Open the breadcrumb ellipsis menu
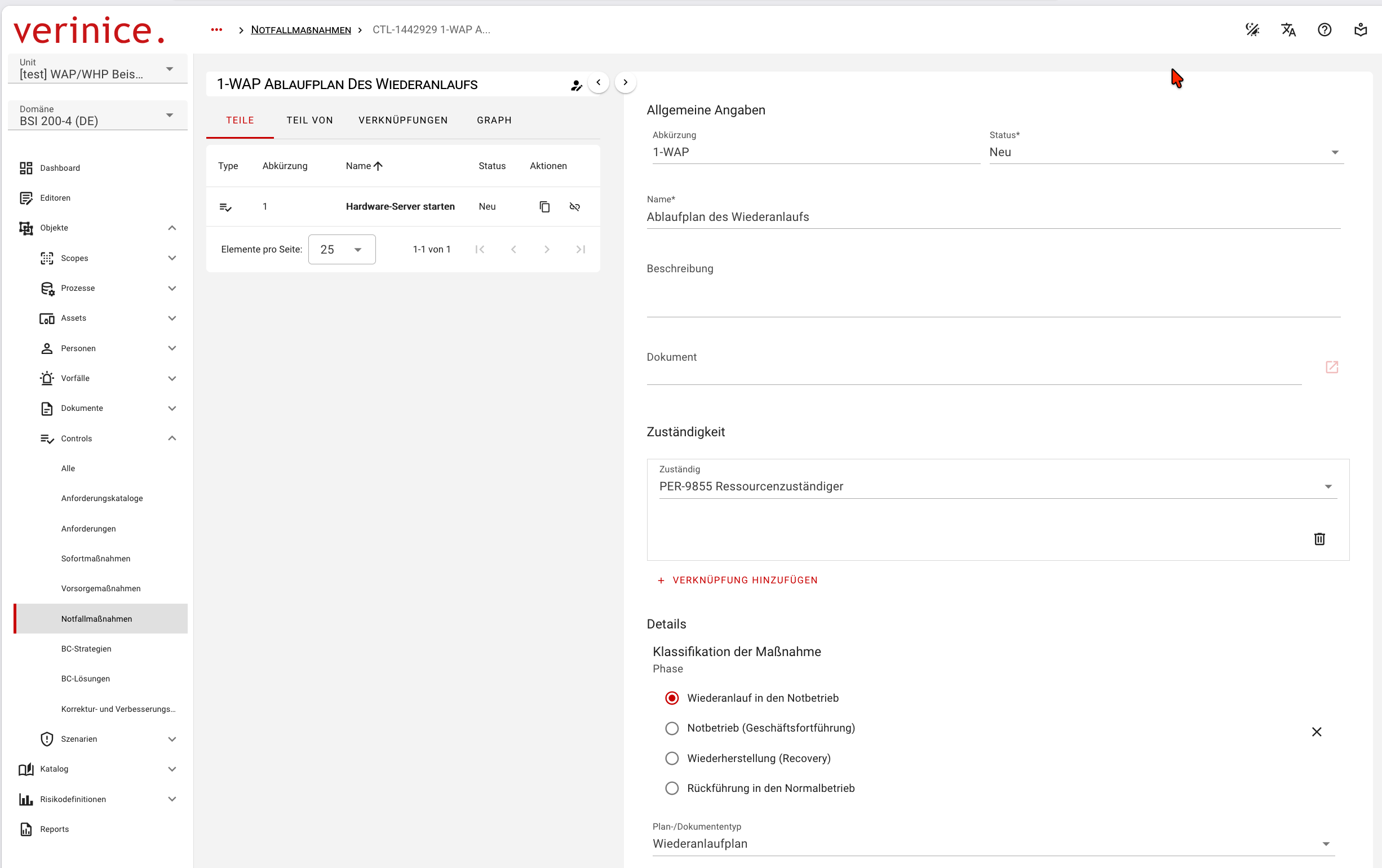The height and width of the screenshot is (868, 1382). click(216, 30)
